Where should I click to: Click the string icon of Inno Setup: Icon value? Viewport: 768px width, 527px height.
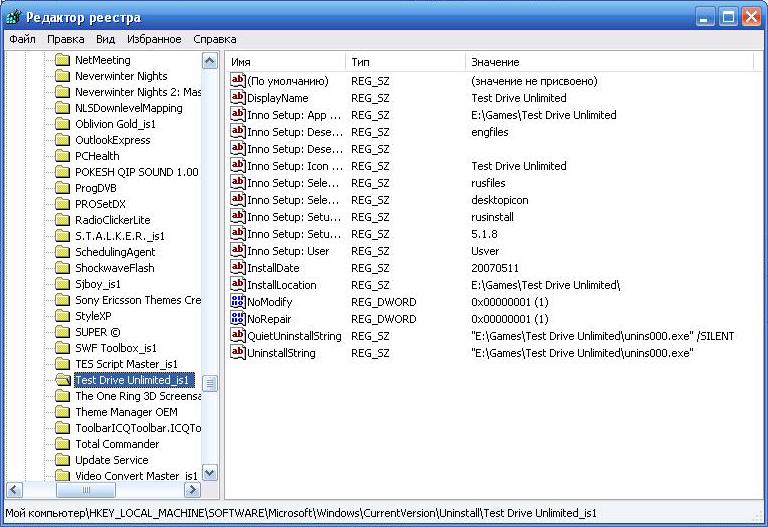point(238,166)
